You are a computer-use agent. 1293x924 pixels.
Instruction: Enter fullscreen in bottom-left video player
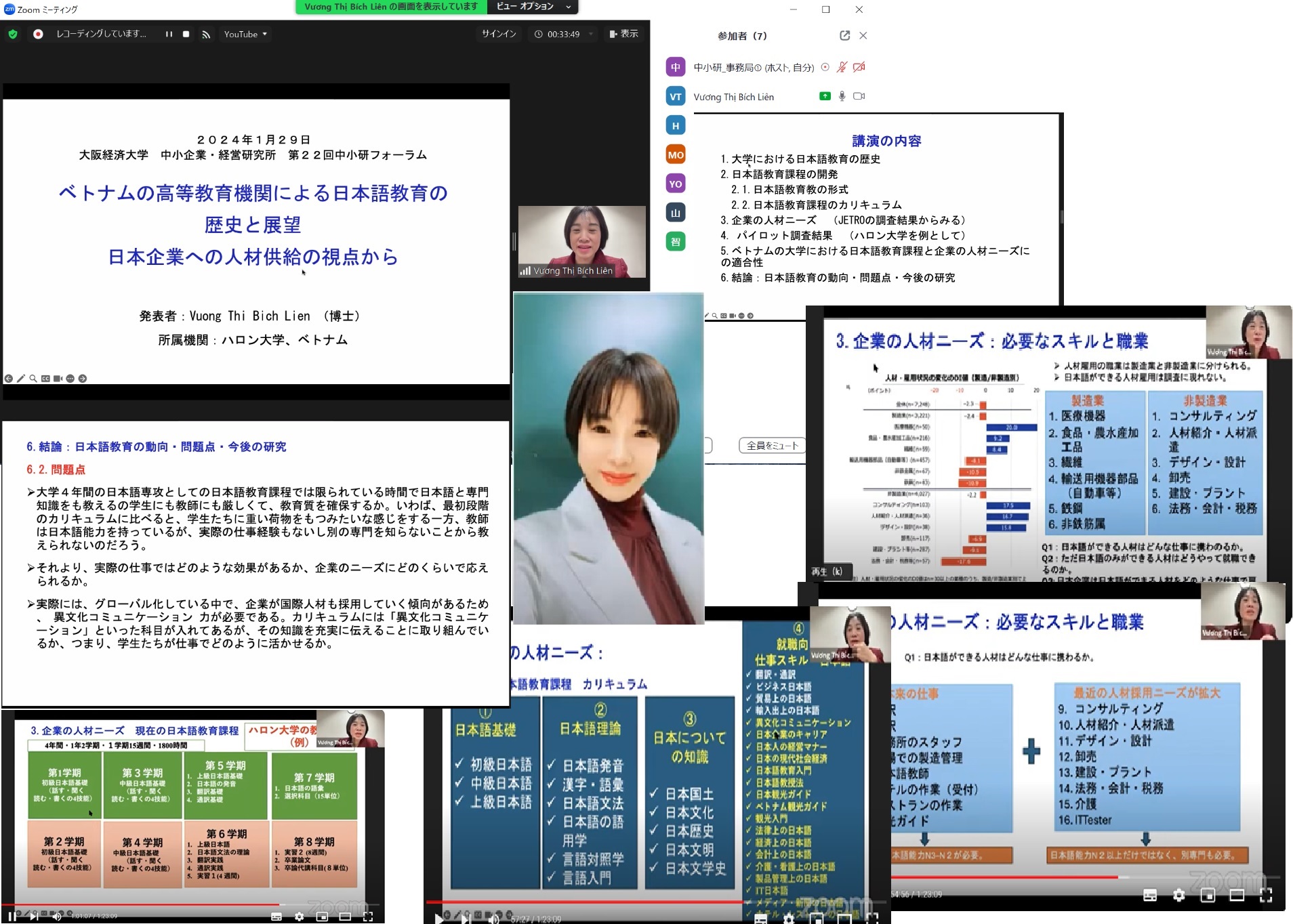[x=368, y=917]
